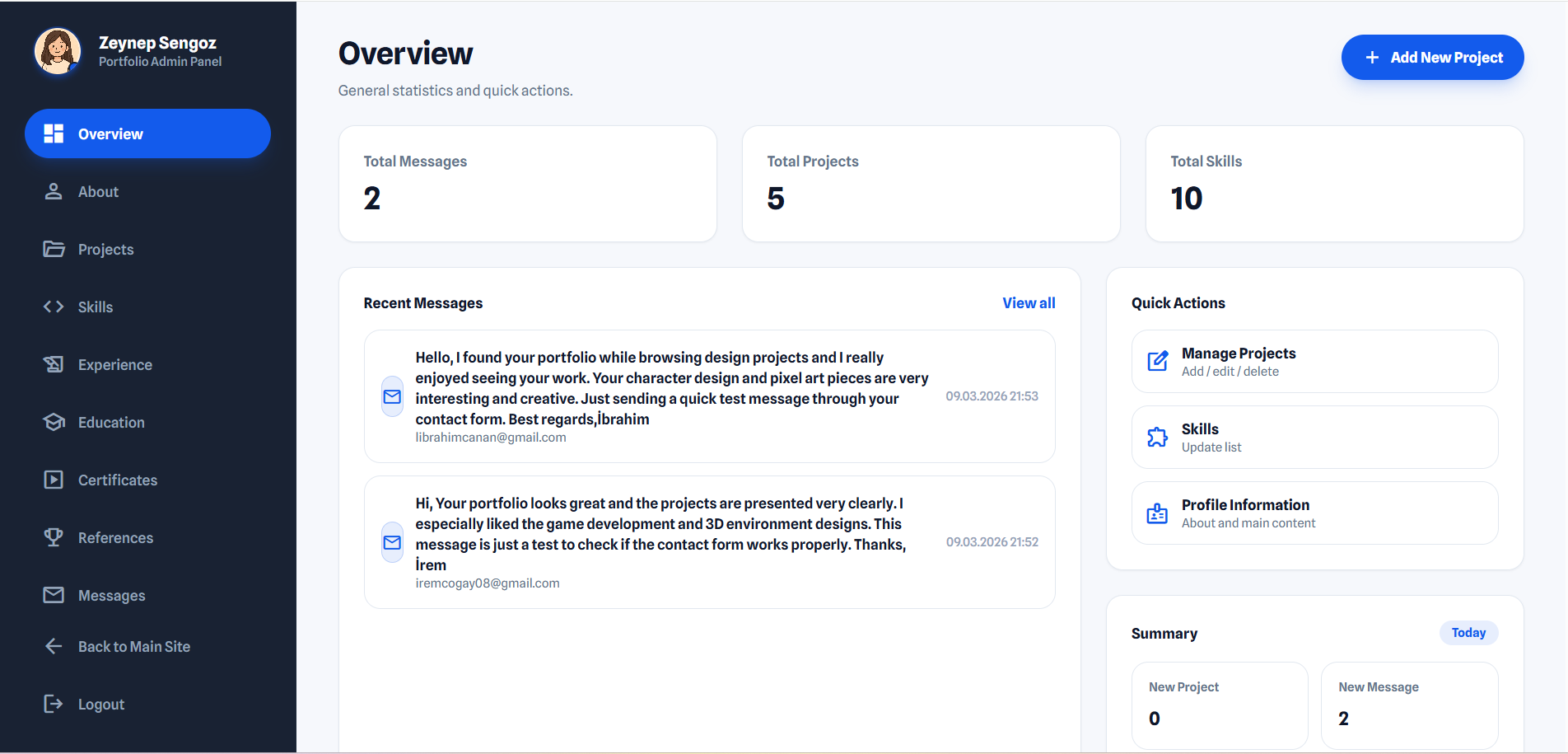This screenshot has height=754, width=1568.
Task: Click the Logout exit icon
Action: 54,704
